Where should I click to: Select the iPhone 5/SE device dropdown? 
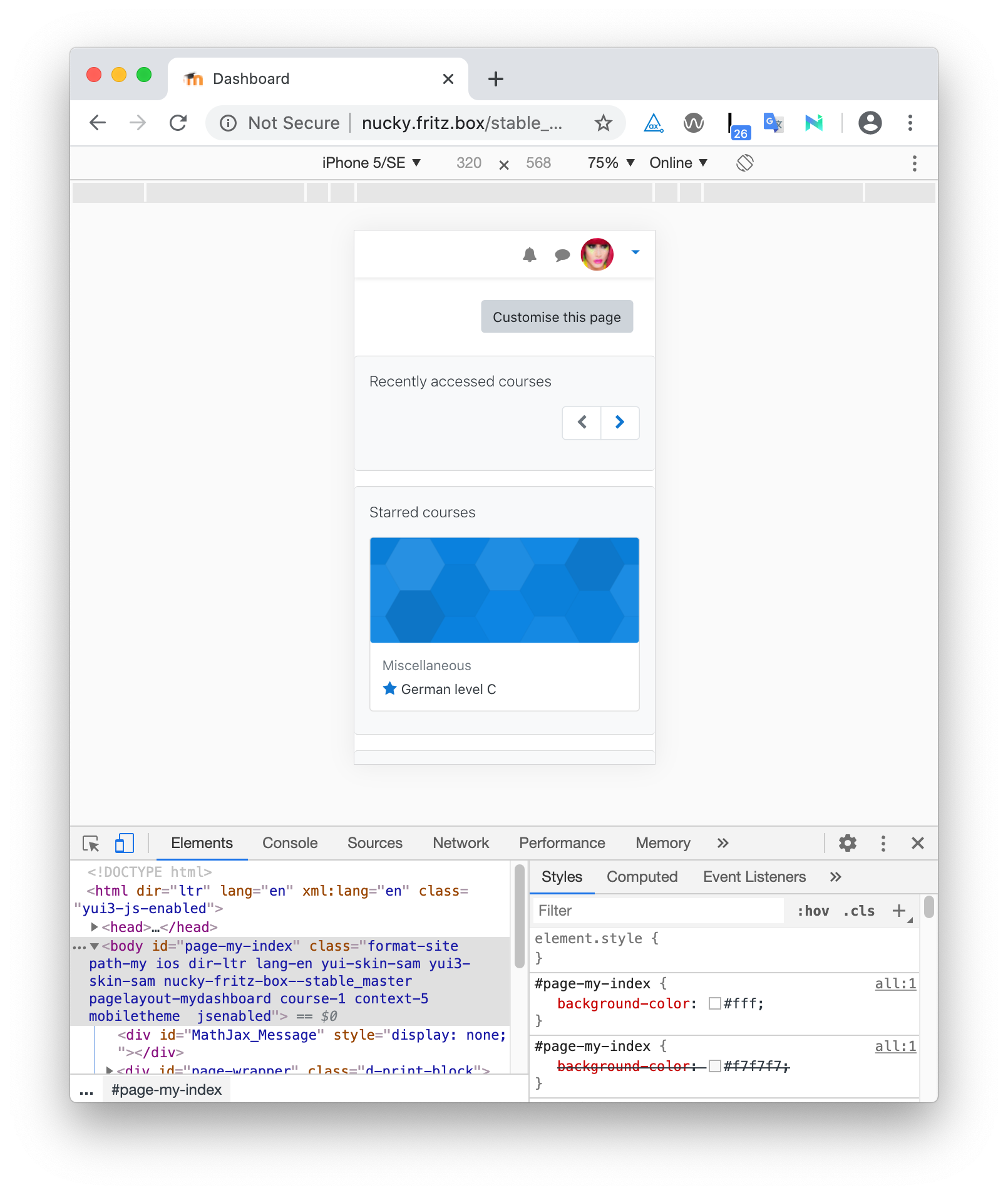(x=371, y=163)
